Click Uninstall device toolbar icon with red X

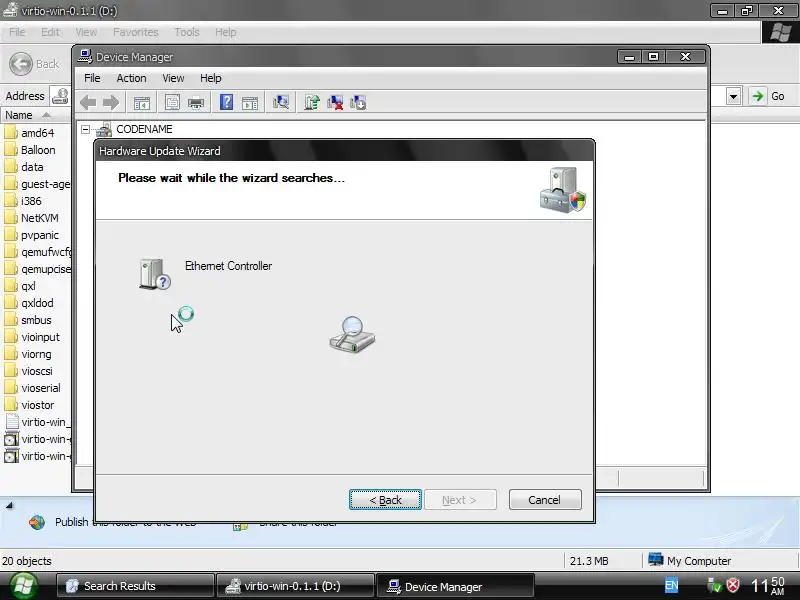click(x=335, y=103)
